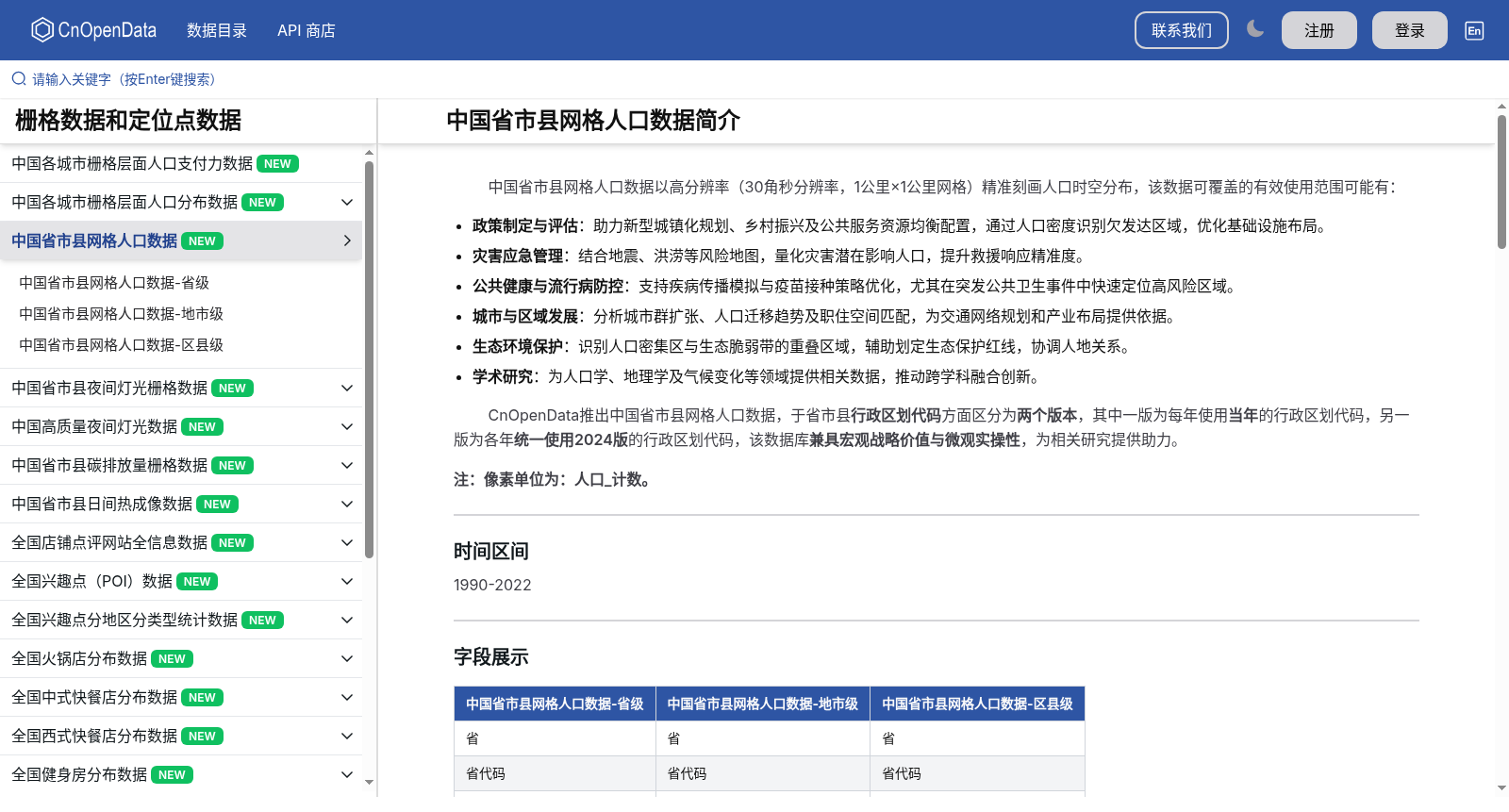Click 省代码 cell in 省级 column
The width and height of the screenshot is (1509, 812).
tap(555, 773)
